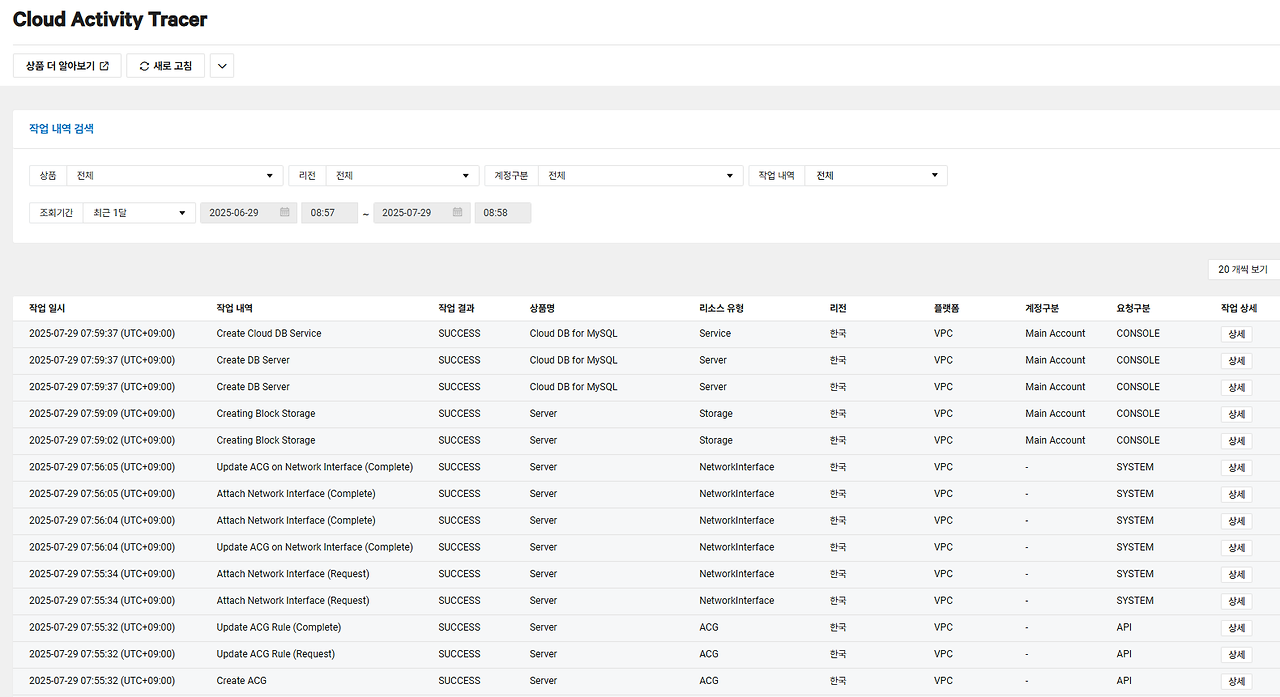Click the 작업 일시 column header

(x=47, y=308)
